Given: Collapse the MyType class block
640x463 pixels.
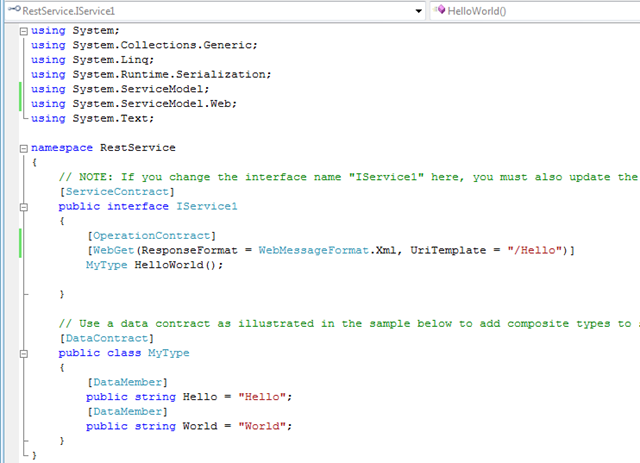Looking at the screenshot, I should pos(24,354).
